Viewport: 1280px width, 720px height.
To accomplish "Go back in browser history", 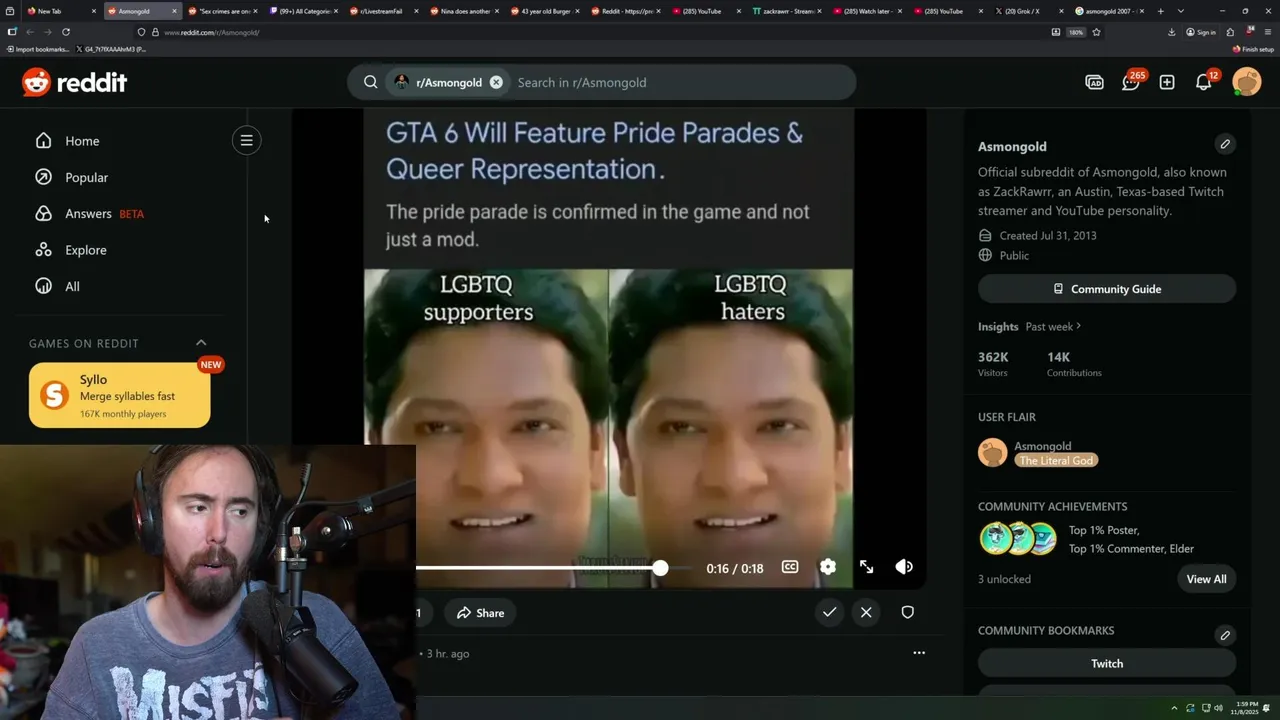I will (x=29, y=32).
